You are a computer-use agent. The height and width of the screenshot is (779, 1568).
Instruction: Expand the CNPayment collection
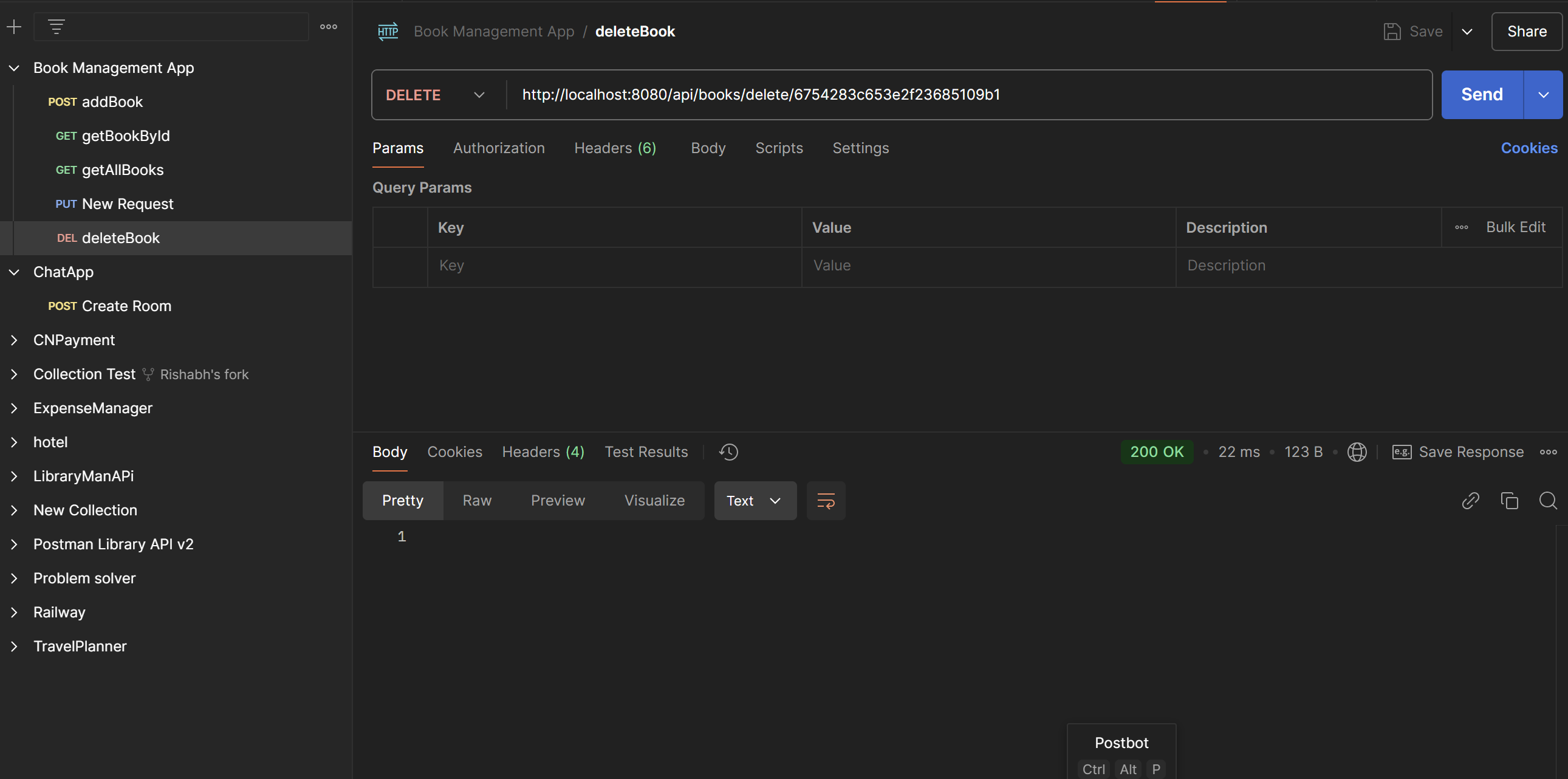click(x=14, y=340)
